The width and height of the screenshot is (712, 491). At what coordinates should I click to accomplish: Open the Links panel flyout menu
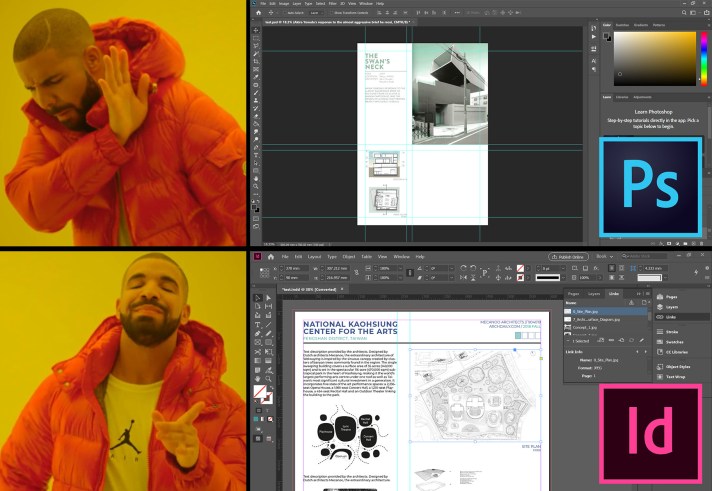point(647,294)
